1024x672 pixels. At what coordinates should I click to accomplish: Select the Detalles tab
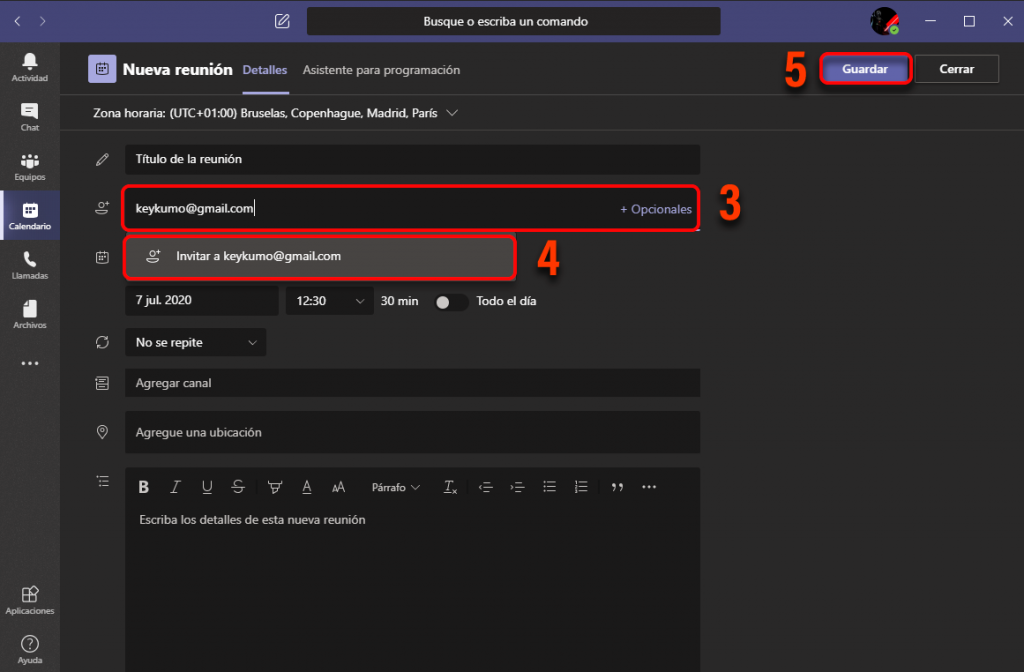pyautogui.click(x=264, y=70)
